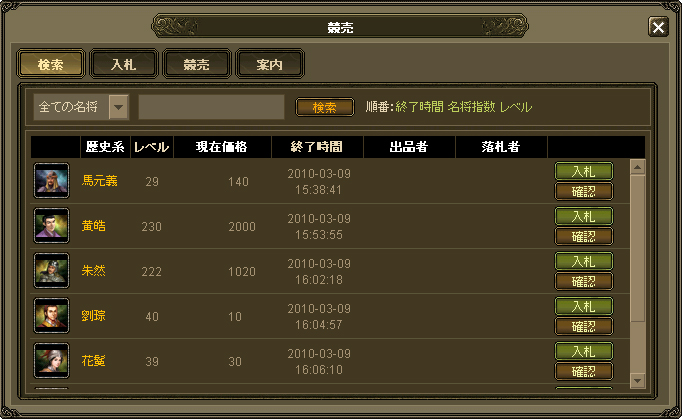Sort by 終了時間 link

coord(419,107)
